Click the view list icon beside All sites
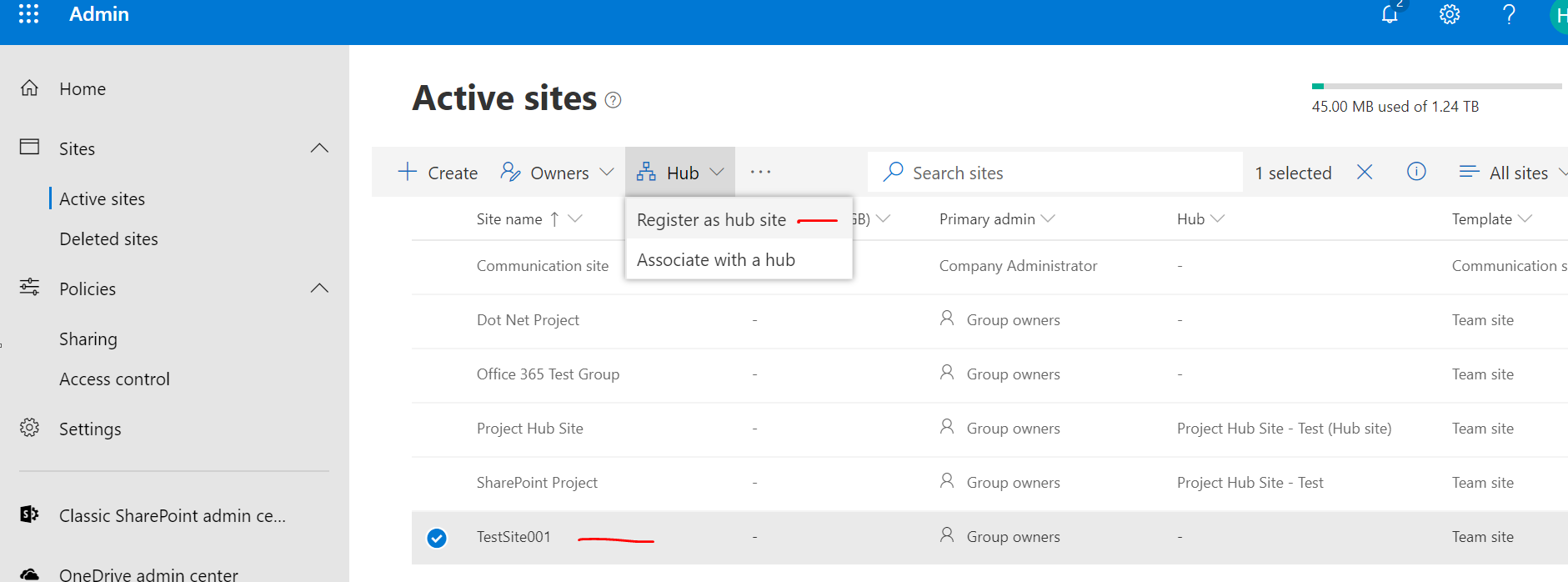The image size is (1568, 582). (x=1469, y=171)
